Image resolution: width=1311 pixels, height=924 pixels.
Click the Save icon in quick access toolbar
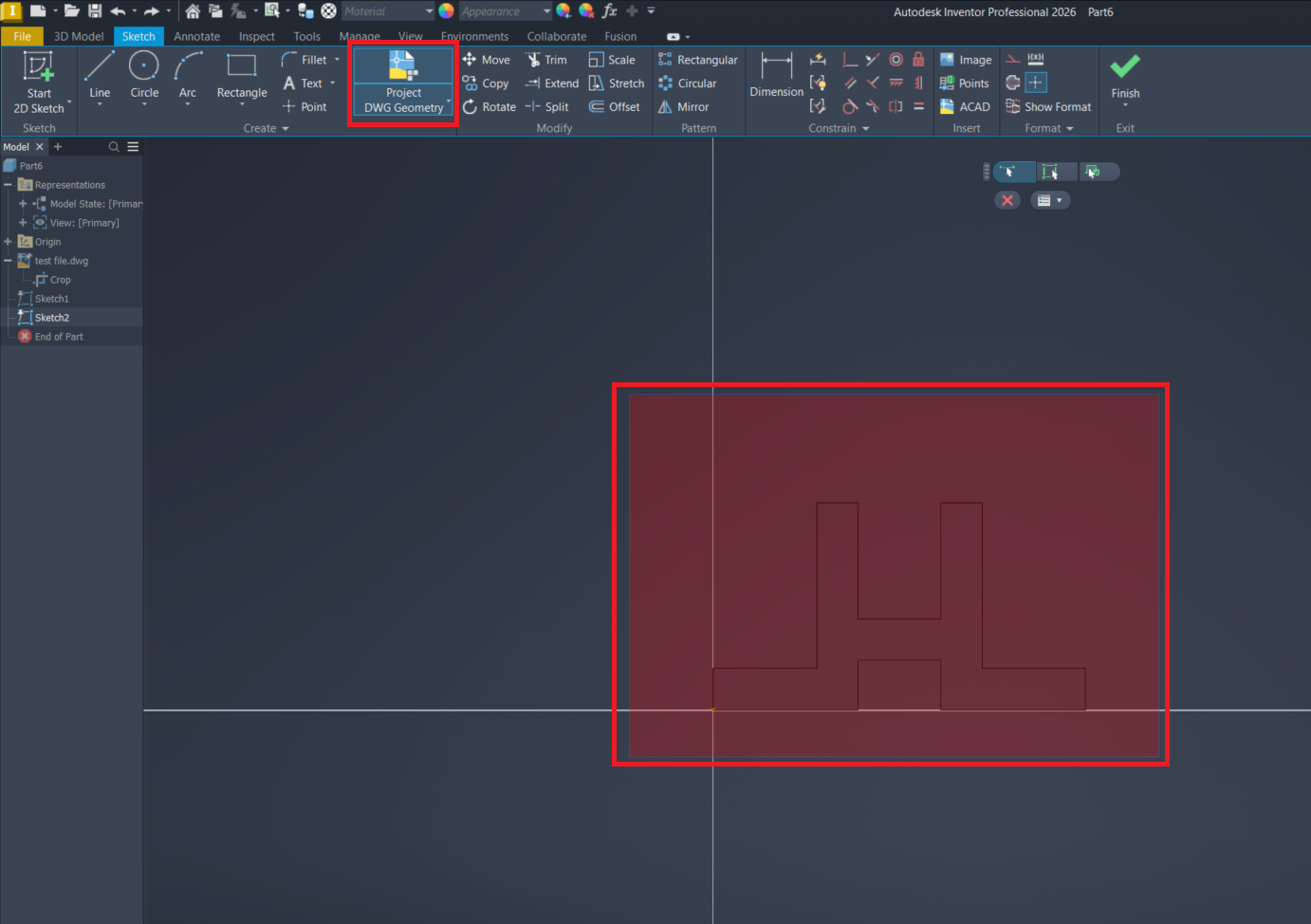95,11
